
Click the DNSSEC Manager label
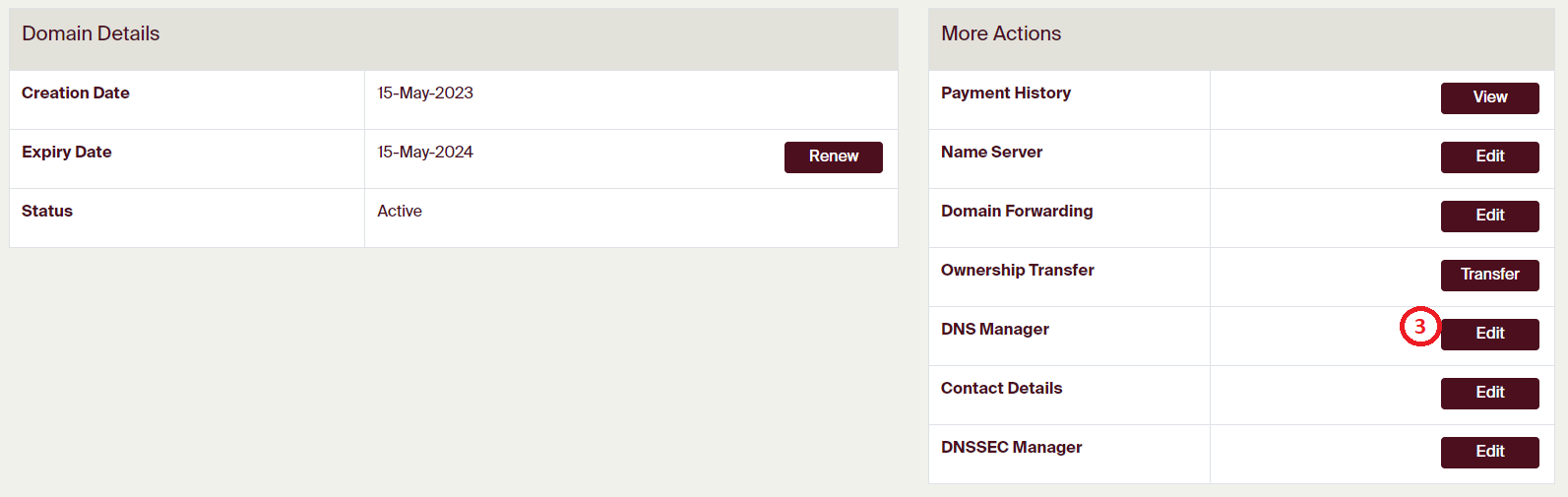(x=1011, y=447)
